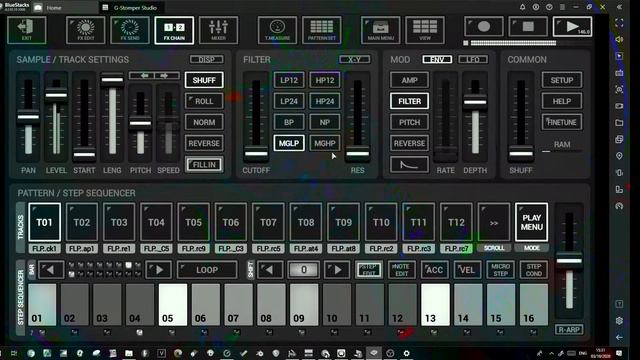Screen dimensions: 640x360
Task: Toggle FINETUNE mode
Action: pos(562,122)
